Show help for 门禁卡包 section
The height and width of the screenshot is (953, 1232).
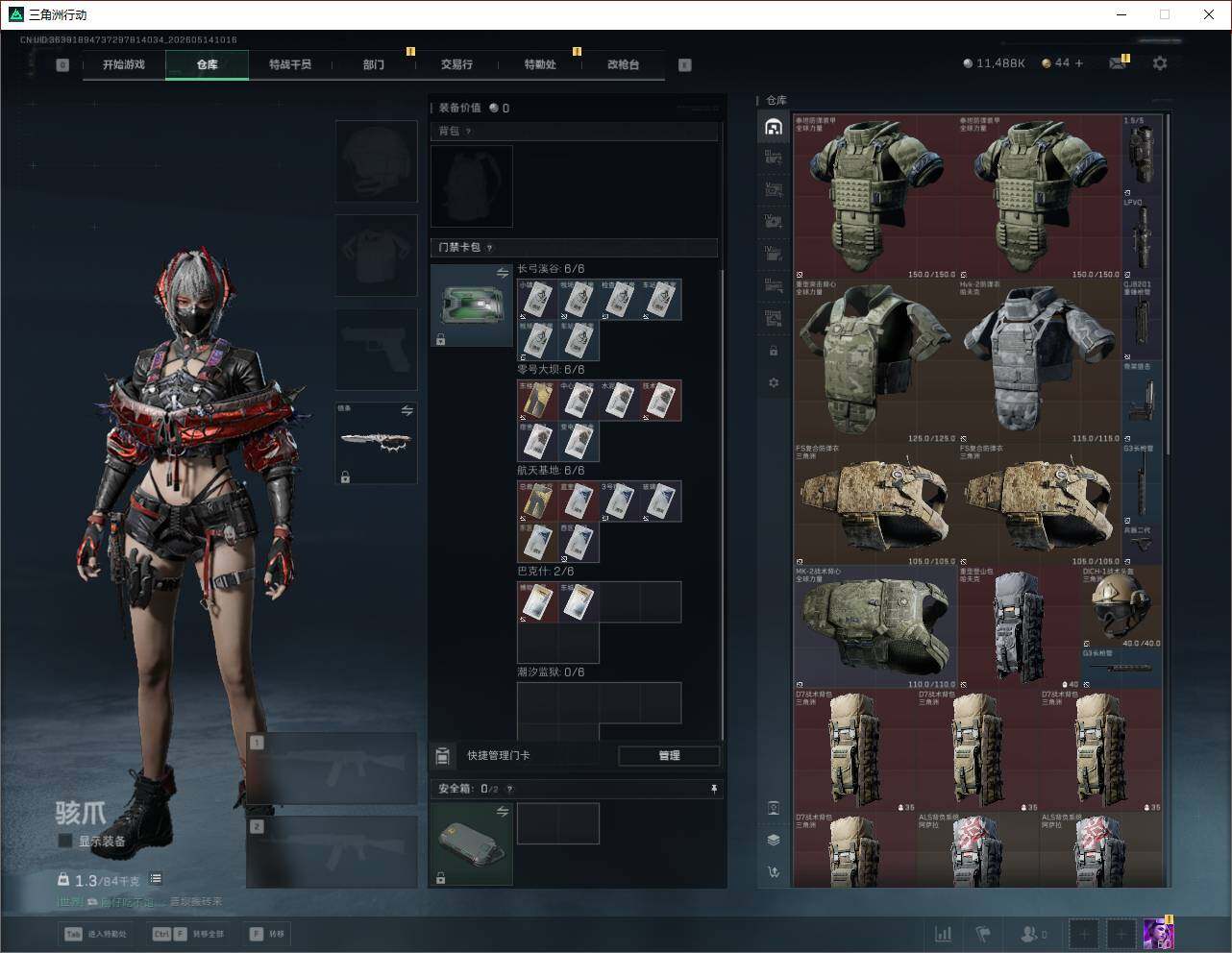point(490,248)
